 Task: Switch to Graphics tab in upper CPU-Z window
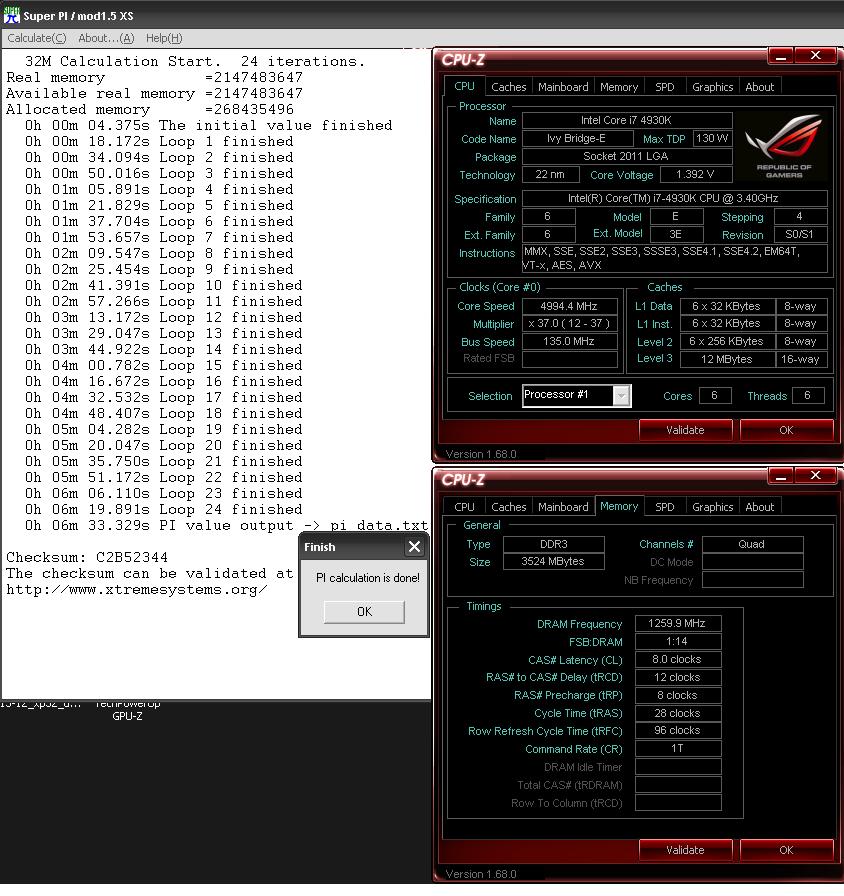tap(713, 87)
